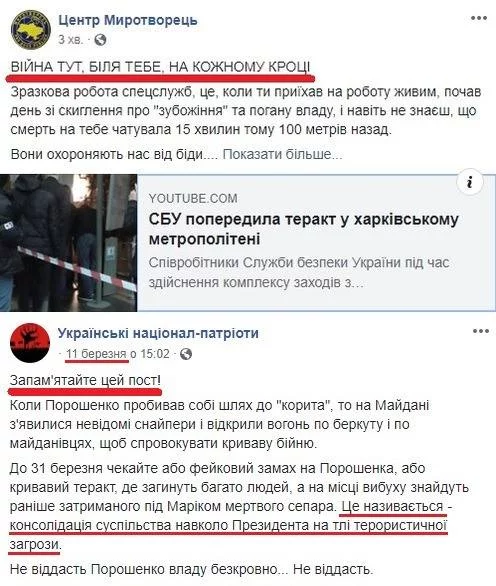Viewport: 496px width, 586px height.
Task: Click public globe icon on first post
Action: 100,40
